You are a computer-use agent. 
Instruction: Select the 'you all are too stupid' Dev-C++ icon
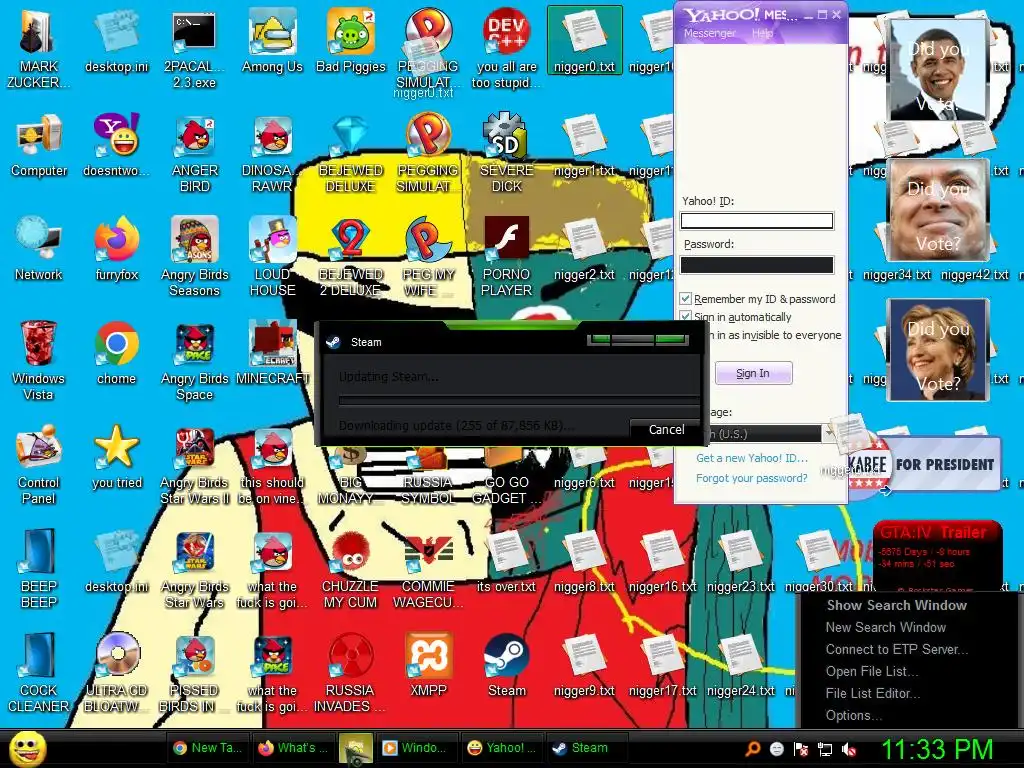point(507,48)
